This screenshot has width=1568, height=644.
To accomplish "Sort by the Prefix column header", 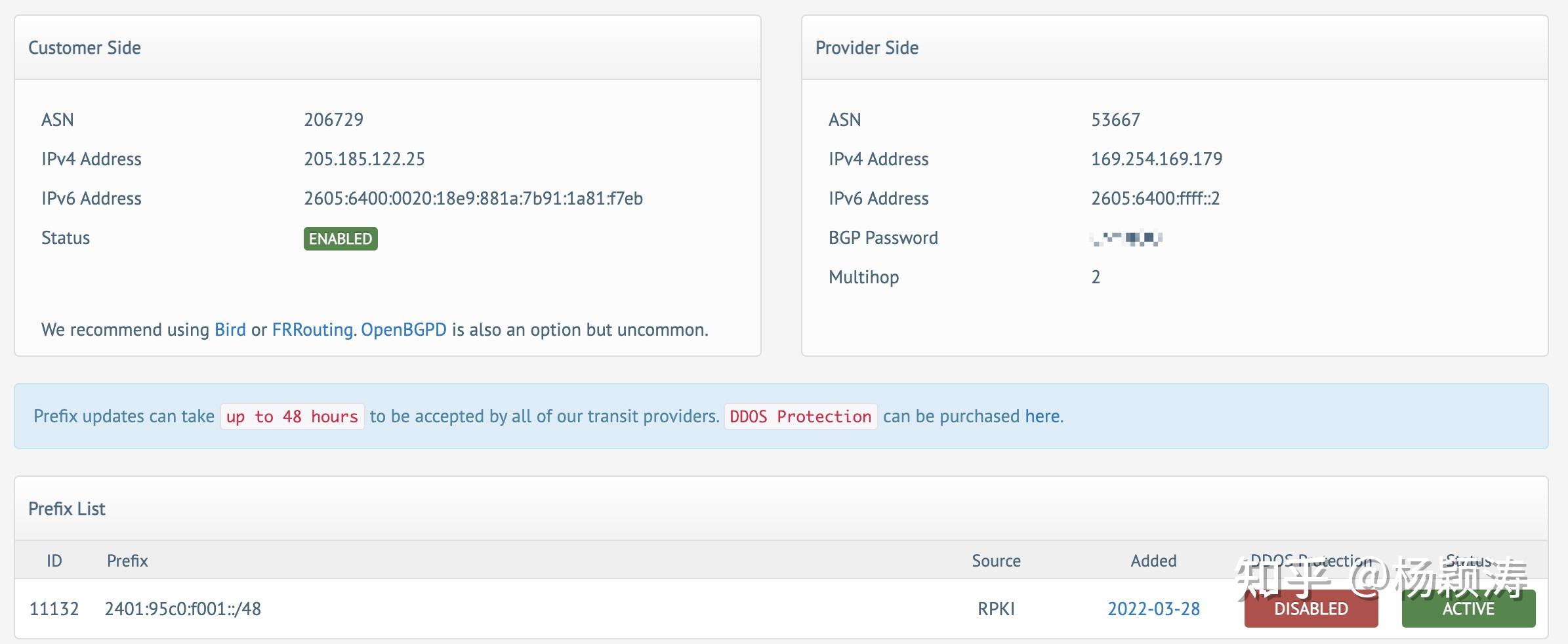I will pyautogui.click(x=127, y=561).
